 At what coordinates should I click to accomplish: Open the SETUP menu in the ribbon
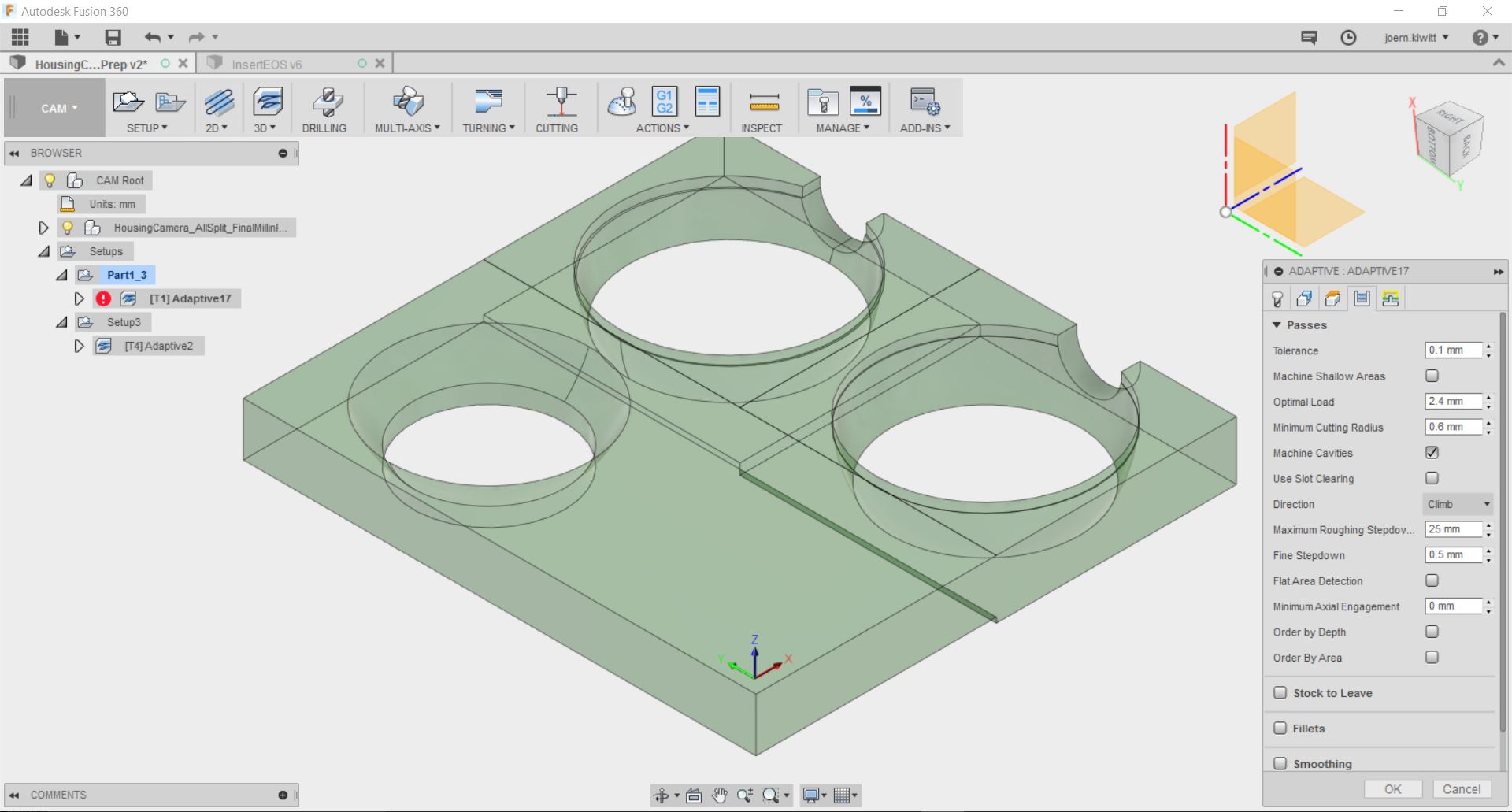pos(147,128)
